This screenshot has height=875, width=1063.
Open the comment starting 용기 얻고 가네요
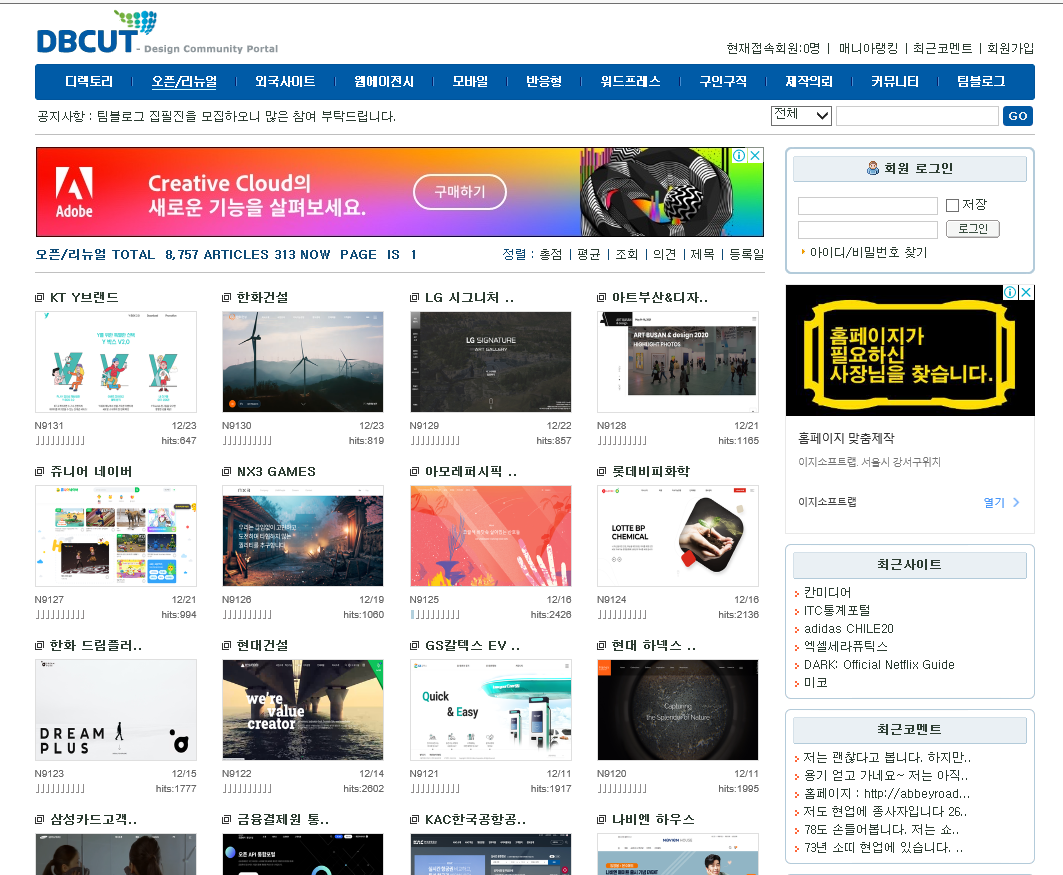click(x=886, y=775)
